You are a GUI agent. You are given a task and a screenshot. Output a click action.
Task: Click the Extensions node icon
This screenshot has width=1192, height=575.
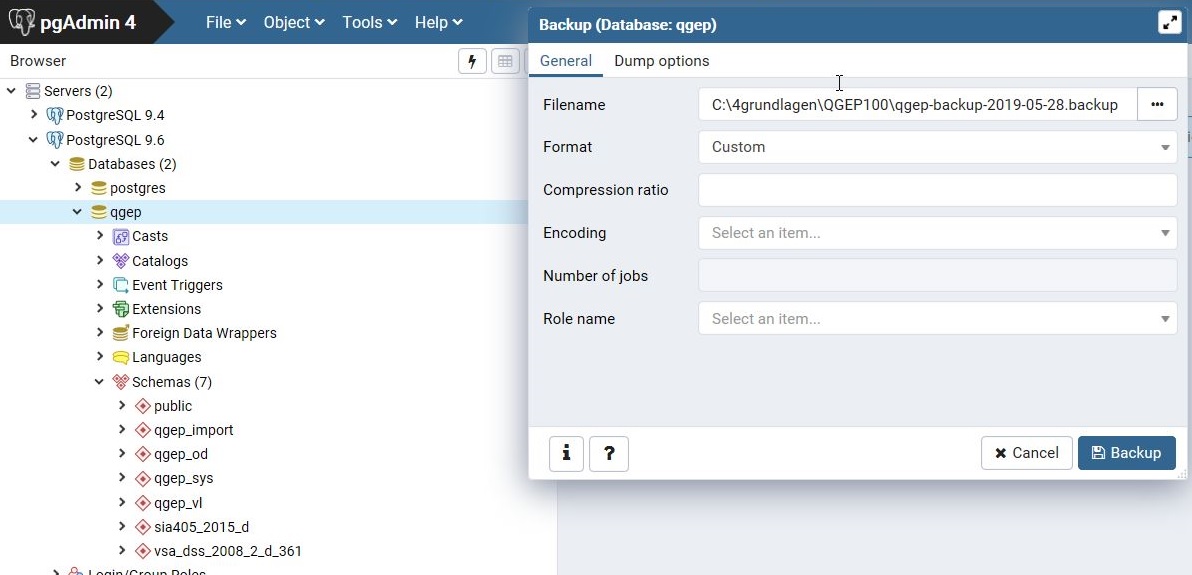(121, 309)
